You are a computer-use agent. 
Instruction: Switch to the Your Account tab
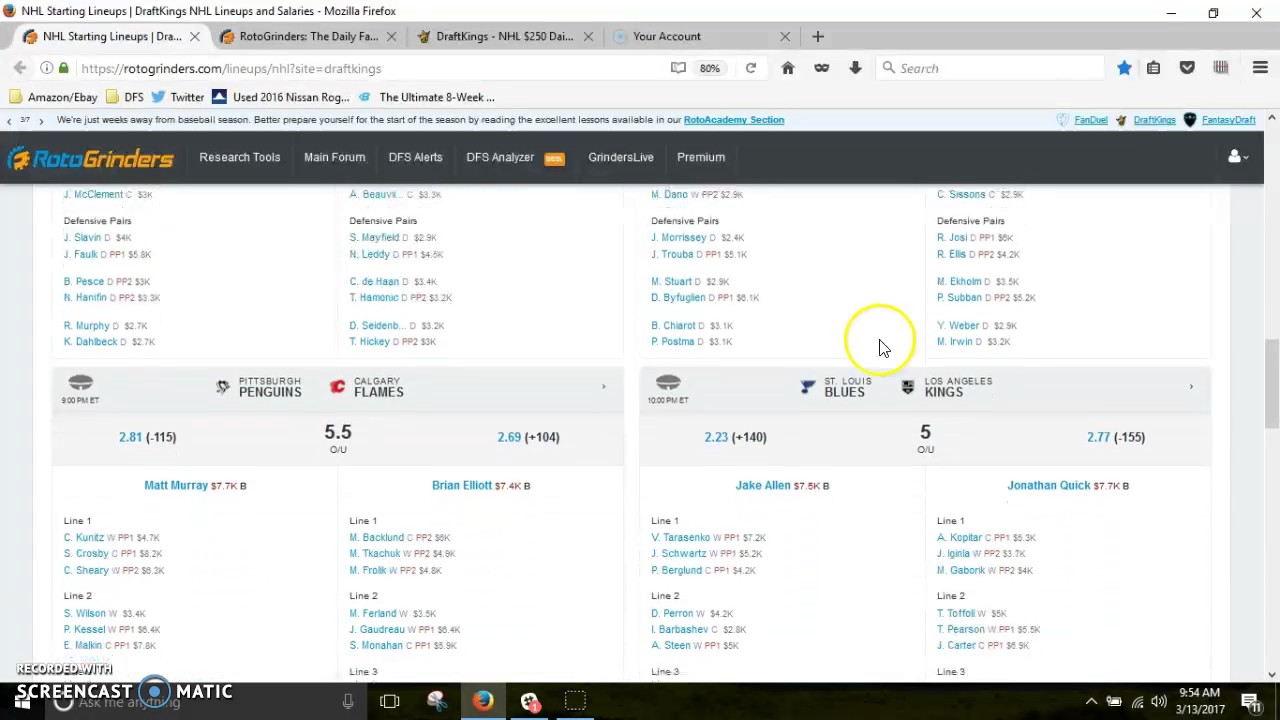666,36
